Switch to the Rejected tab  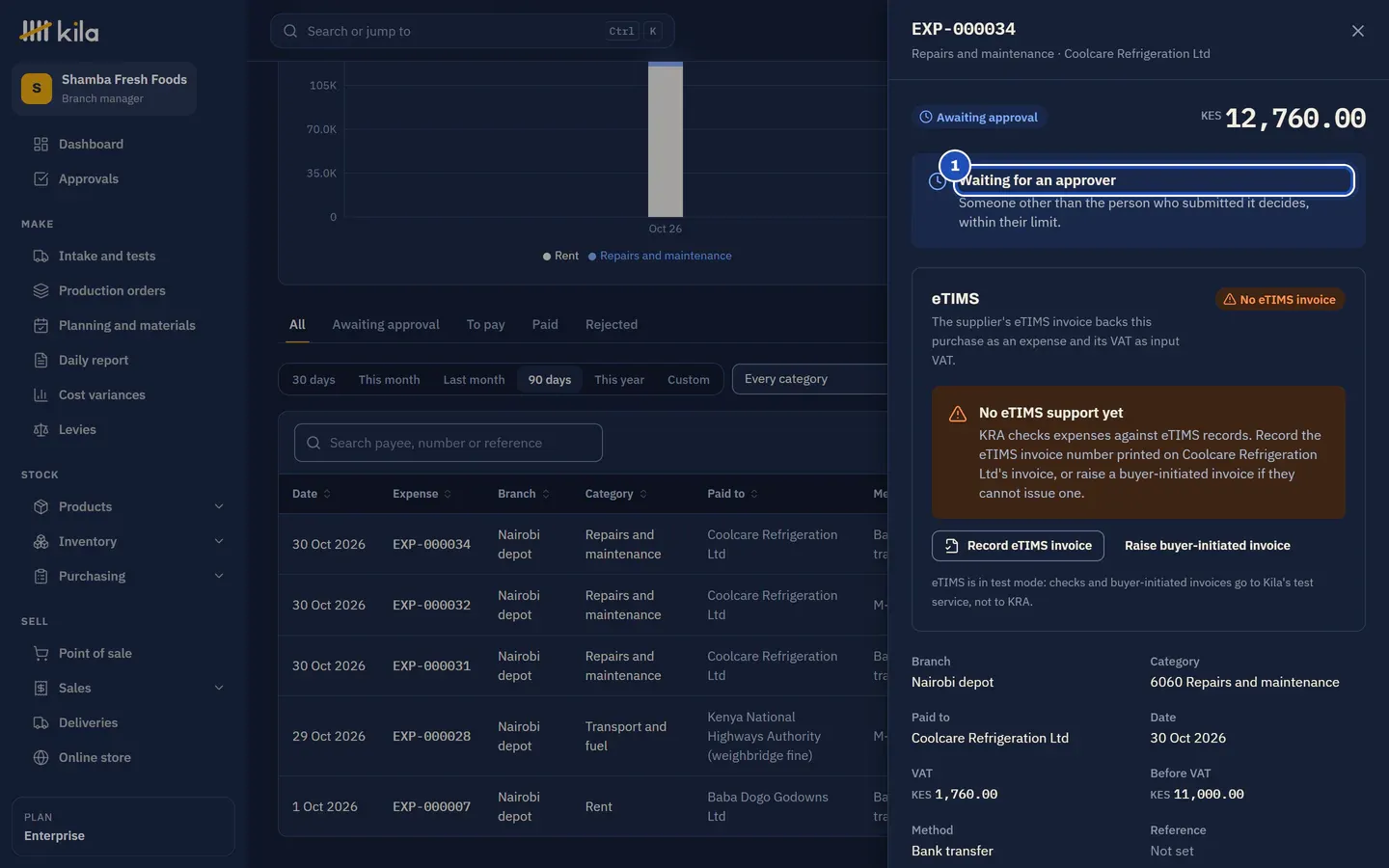coord(612,325)
